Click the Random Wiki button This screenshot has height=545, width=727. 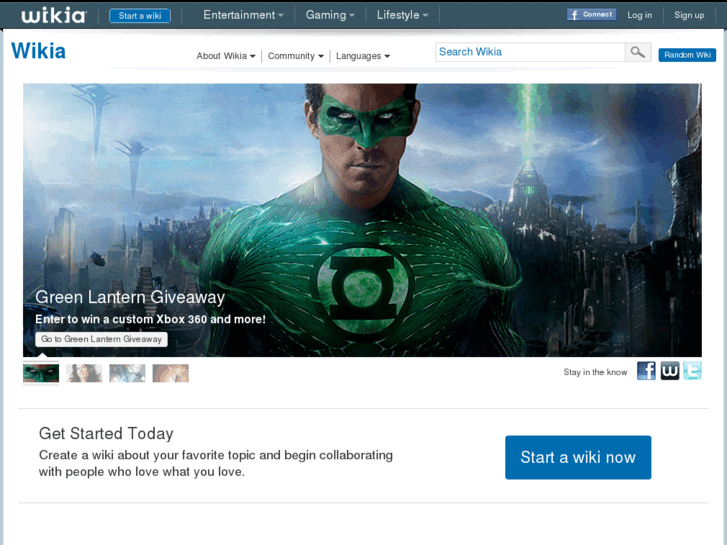click(x=687, y=55)
